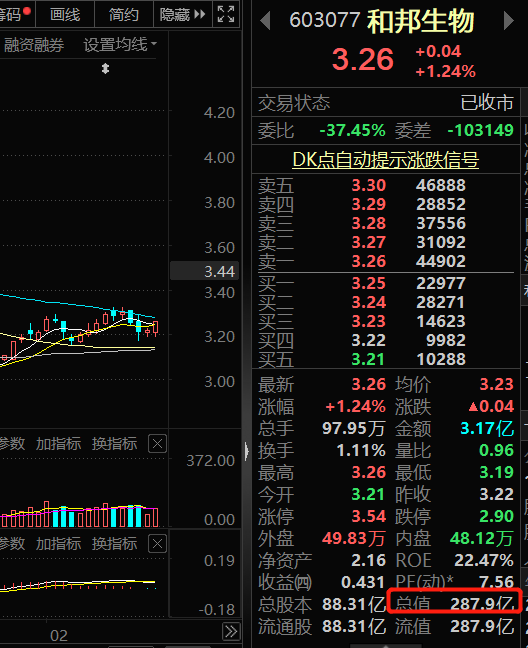Click 参数 in the bottom indicator panel
Screen dimensions: 528x648
point(12,543)
